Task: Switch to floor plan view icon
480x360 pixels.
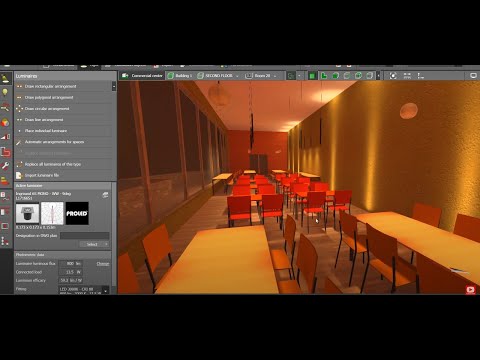Action: pos(324,76)
